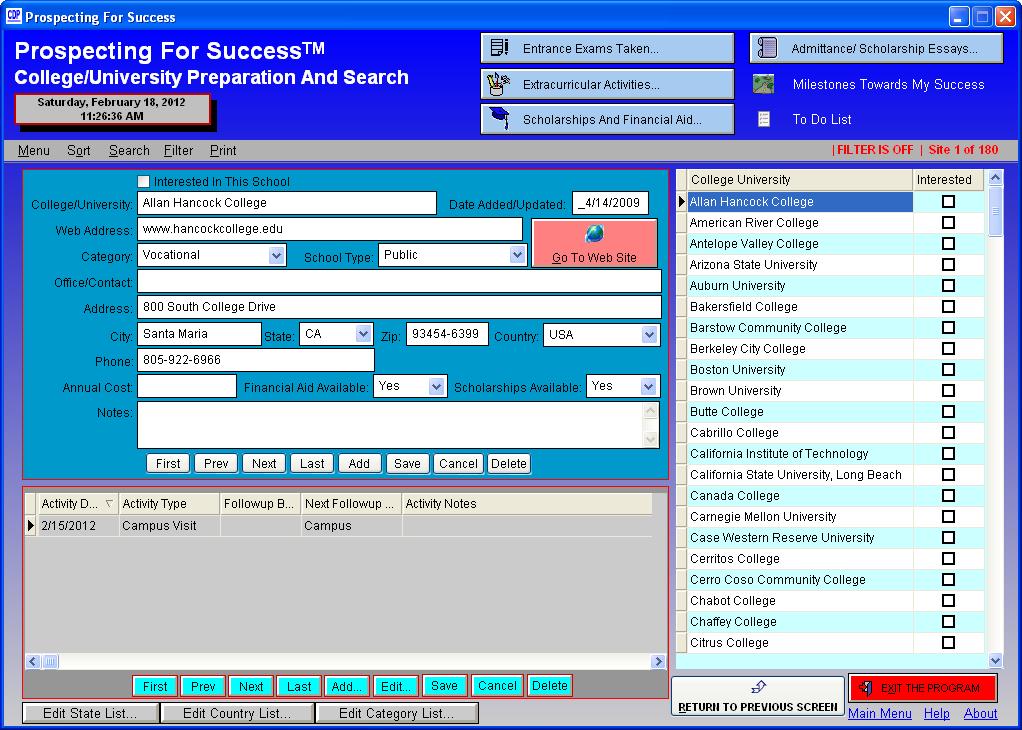Viewport: 1022px width, 730px height.
Task: Open the Search menu
Action: point(129,151)
